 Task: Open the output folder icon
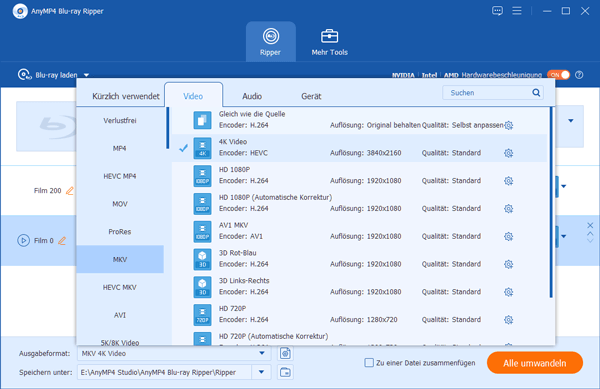pos(285,372)
